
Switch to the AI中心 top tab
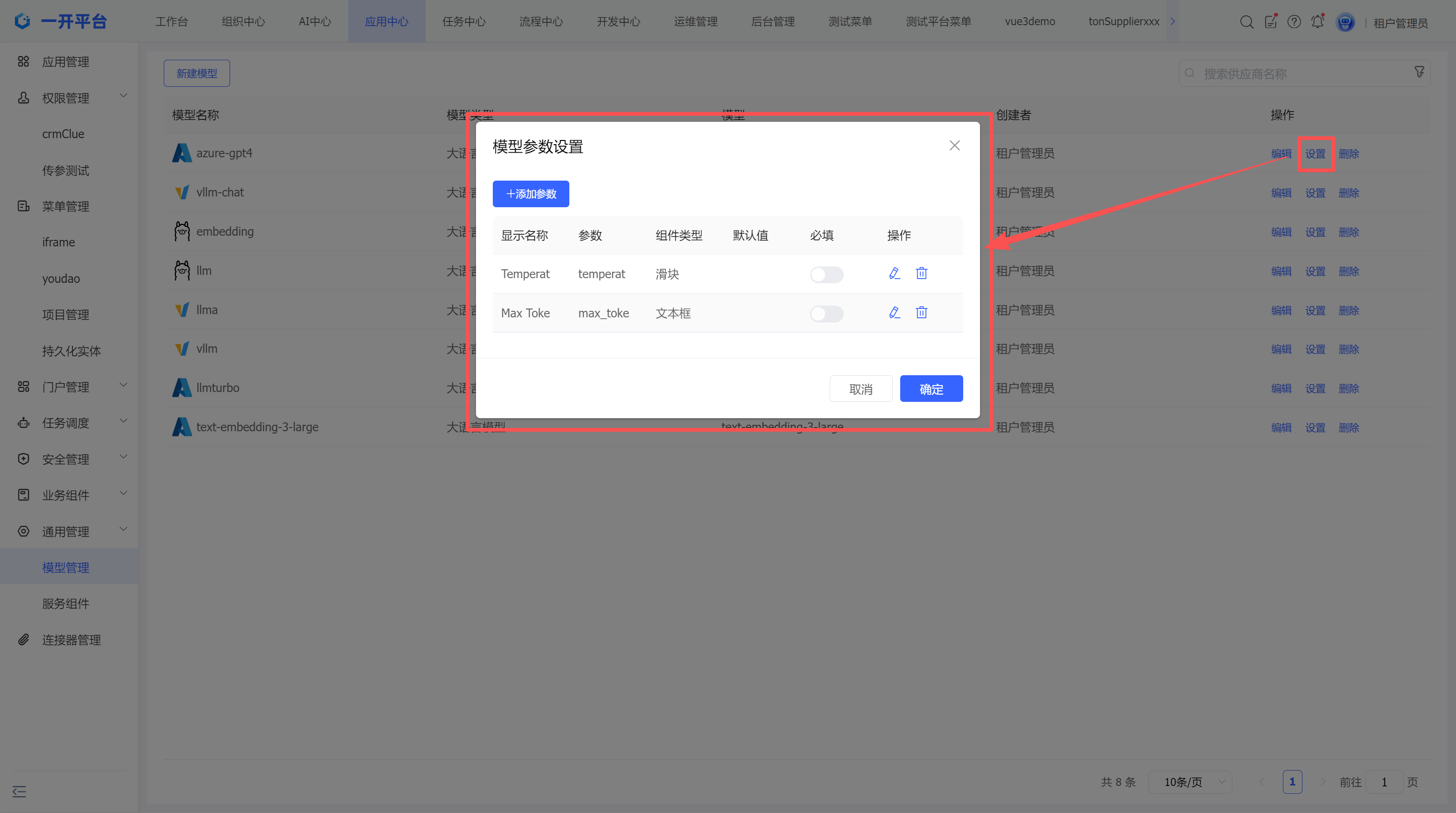pyautogui.click(x=315, y=21)
